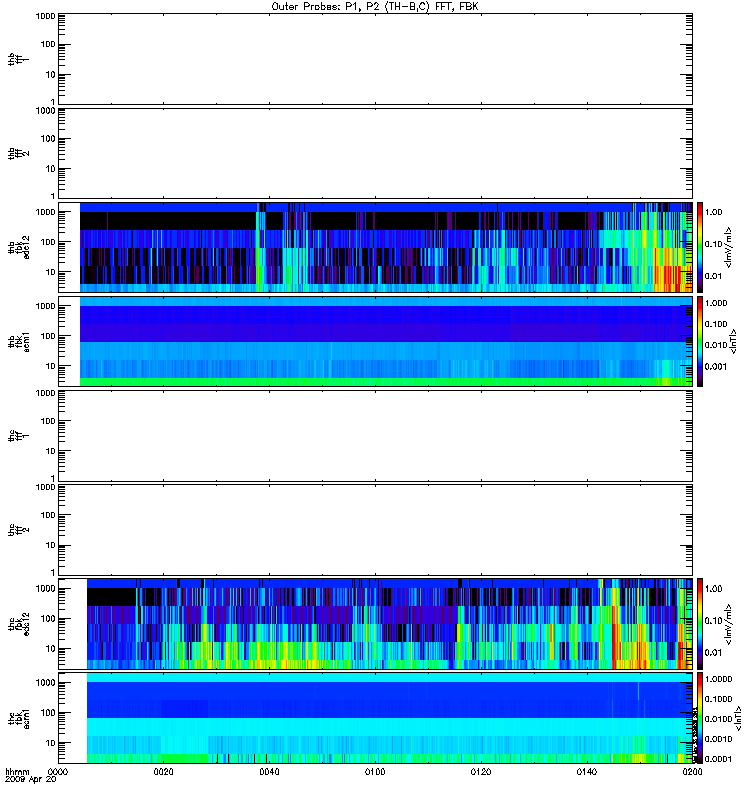Click the "0140" time tick label
The height and width of the screenshot is (800, 750).
pos(587,772)
